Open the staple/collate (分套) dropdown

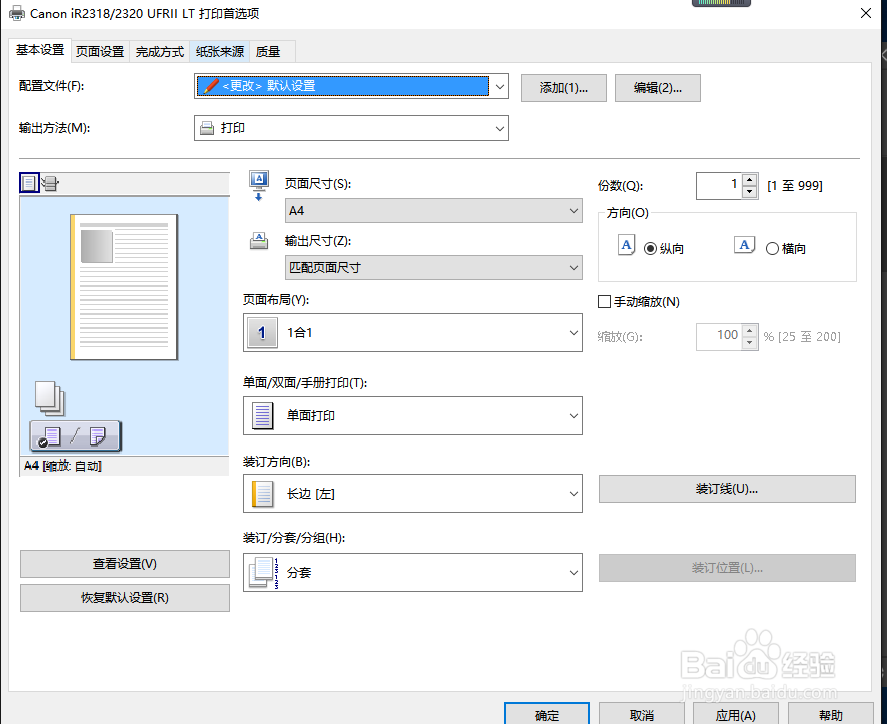[x=412, y=572]
